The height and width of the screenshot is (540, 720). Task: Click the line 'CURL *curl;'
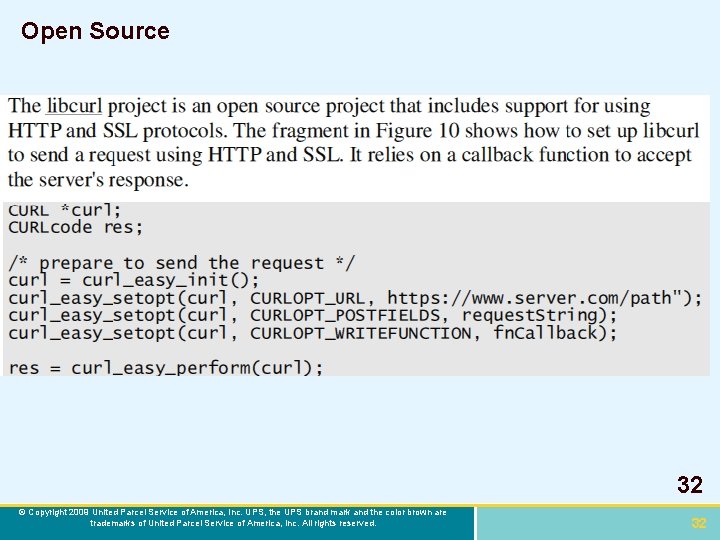pos(65,210)
